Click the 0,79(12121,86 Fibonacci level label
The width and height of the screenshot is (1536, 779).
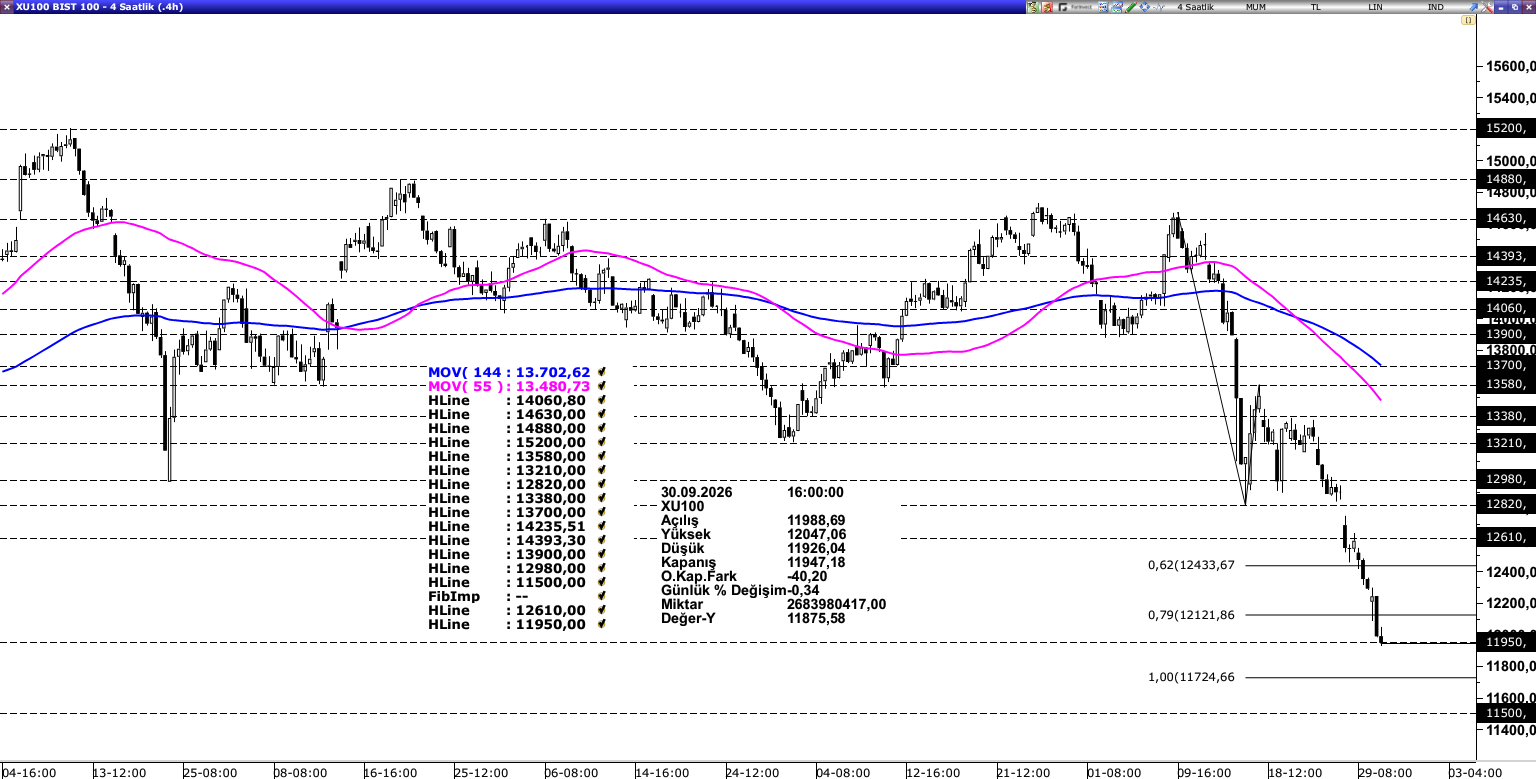(1191, 615)
